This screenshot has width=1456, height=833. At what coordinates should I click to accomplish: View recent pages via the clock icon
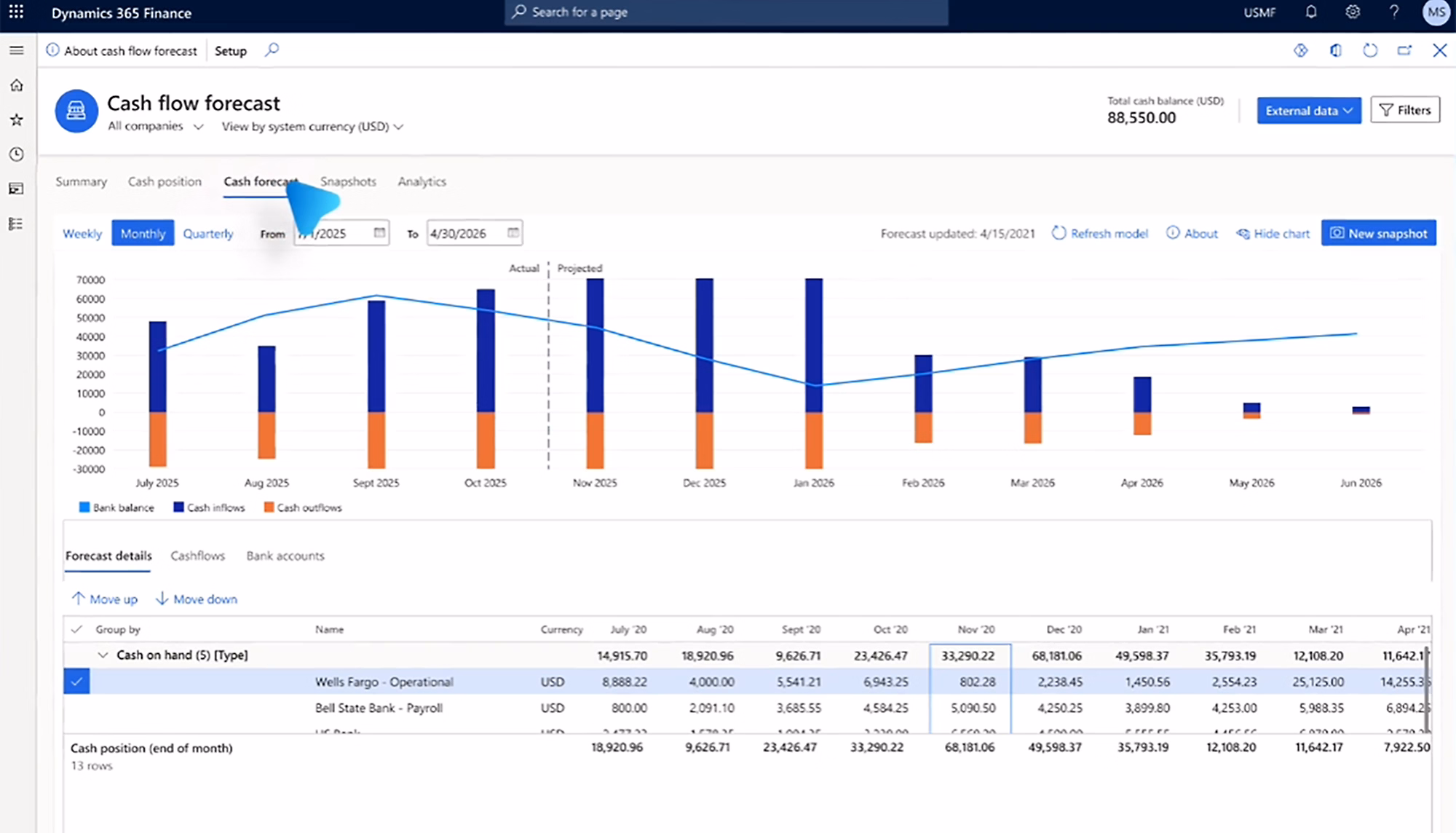(x=16, y=154)
